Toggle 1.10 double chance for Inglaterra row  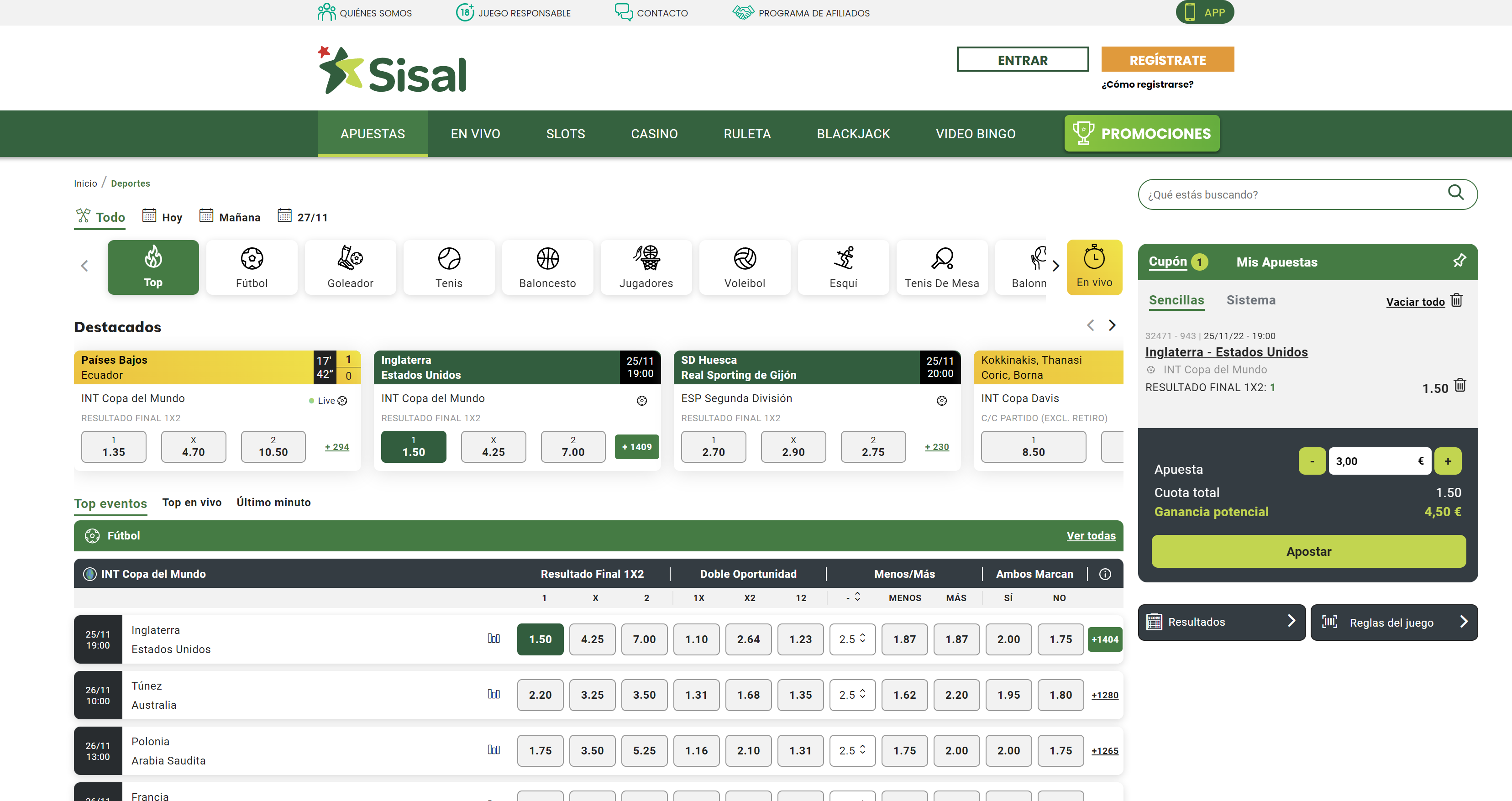pos(696,639)
